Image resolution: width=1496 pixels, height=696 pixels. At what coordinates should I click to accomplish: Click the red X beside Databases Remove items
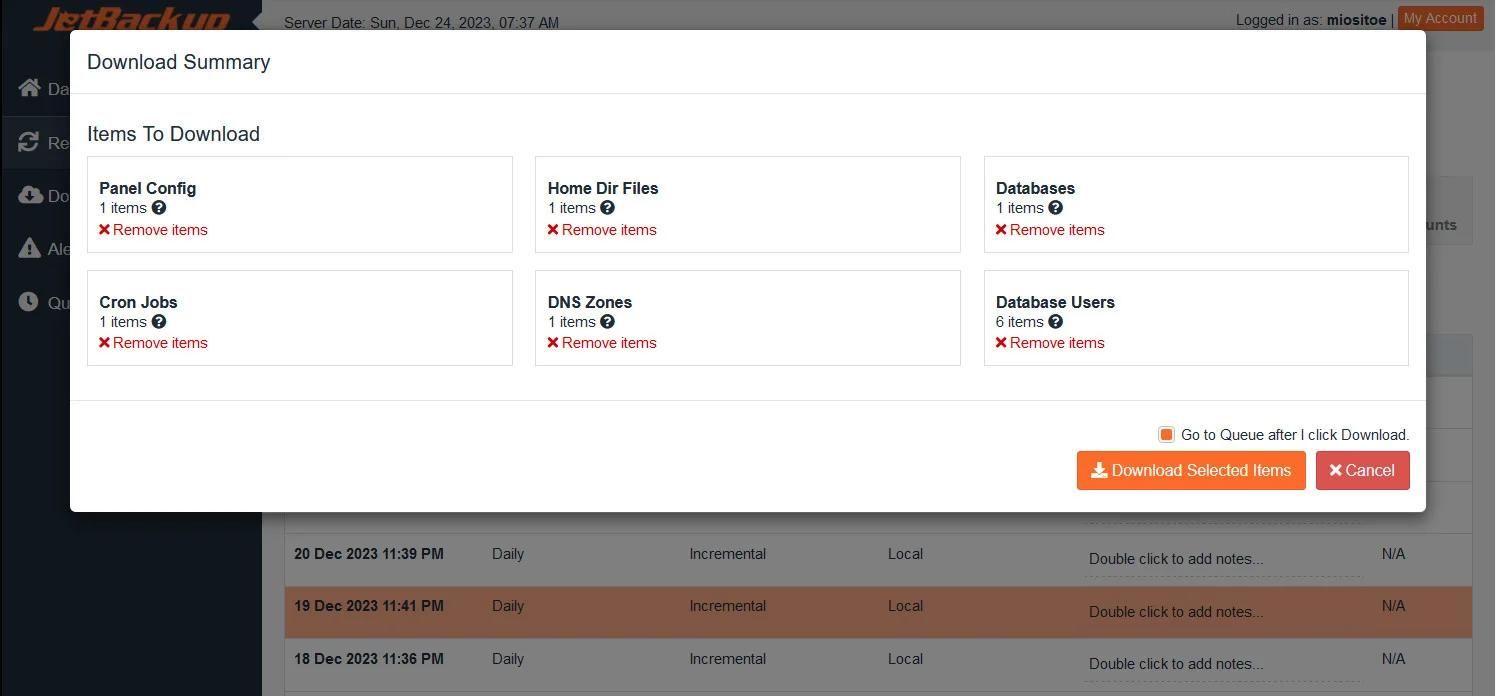[1001, 230]
